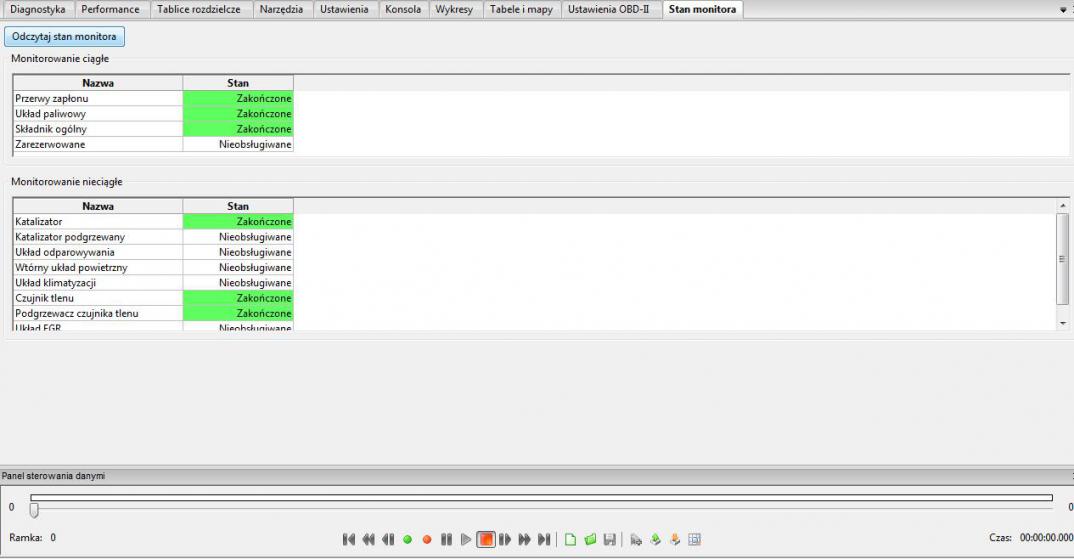Click the Ramka: 0 frame counter
This screenshot has height=559, width=1074.
coord(33,538)
